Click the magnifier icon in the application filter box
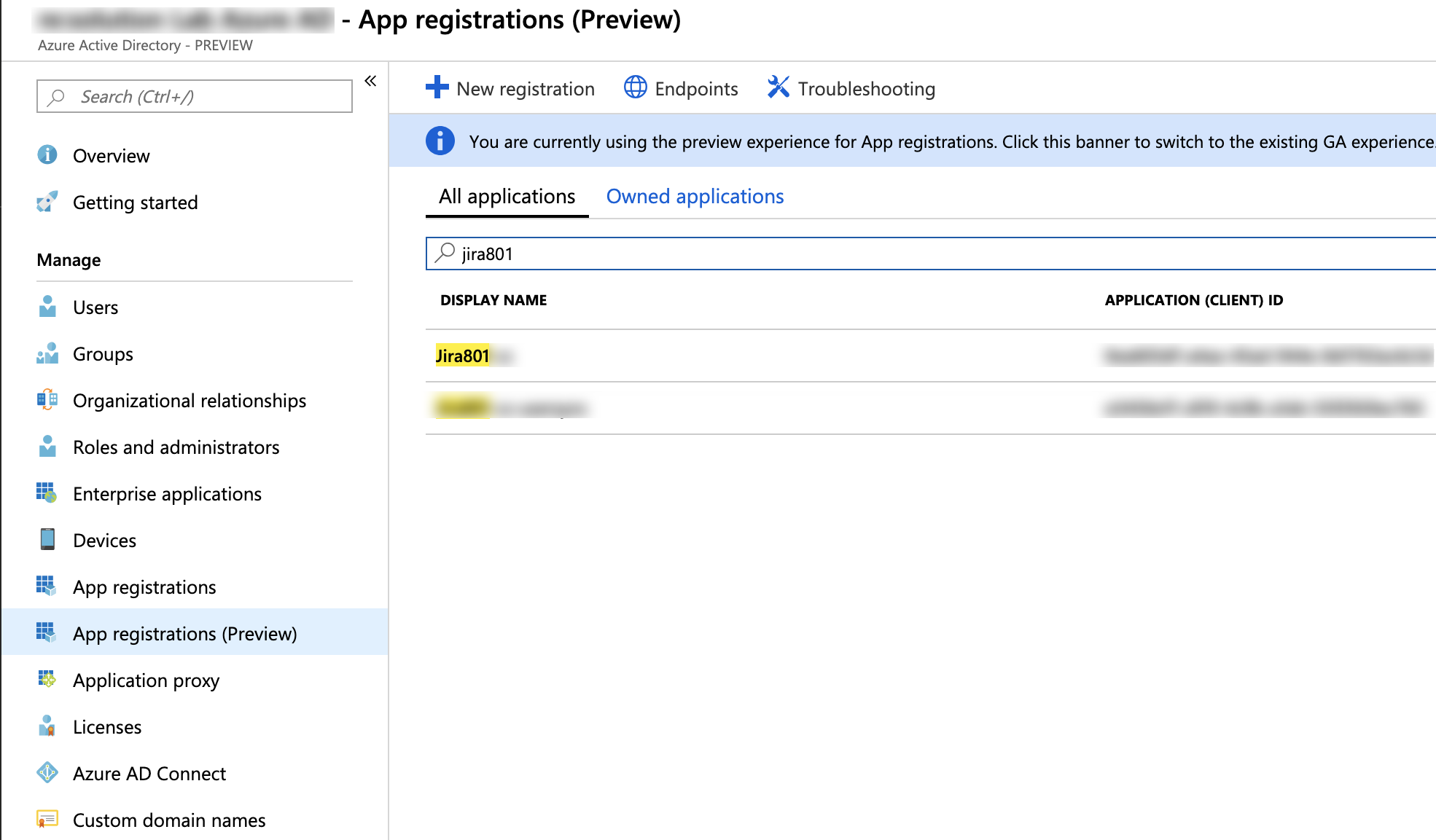This screenshot has width=1436, height=840. [445, 253]
